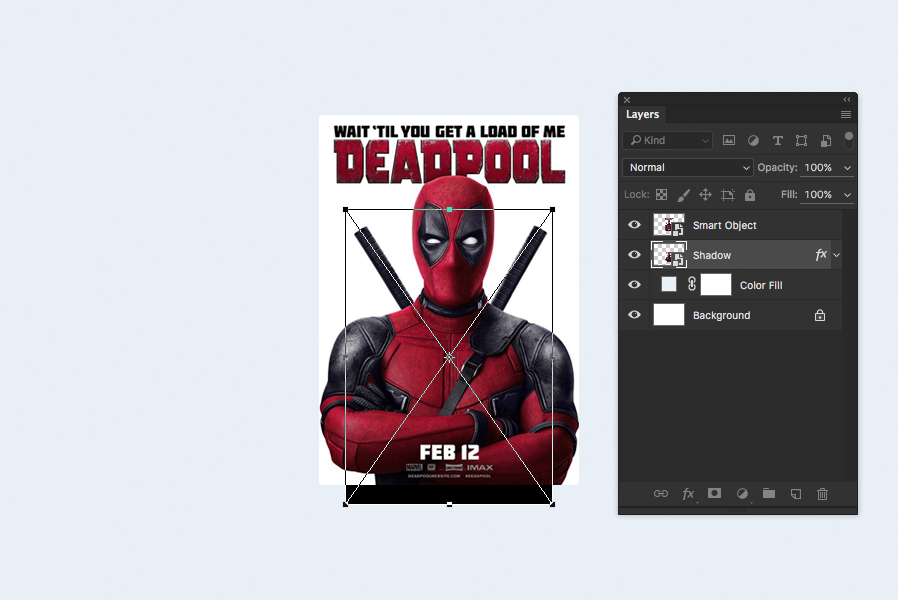The image size is (898, 600).
Task: Toggle layer filtering on/off switch
Action: point(849,139)
